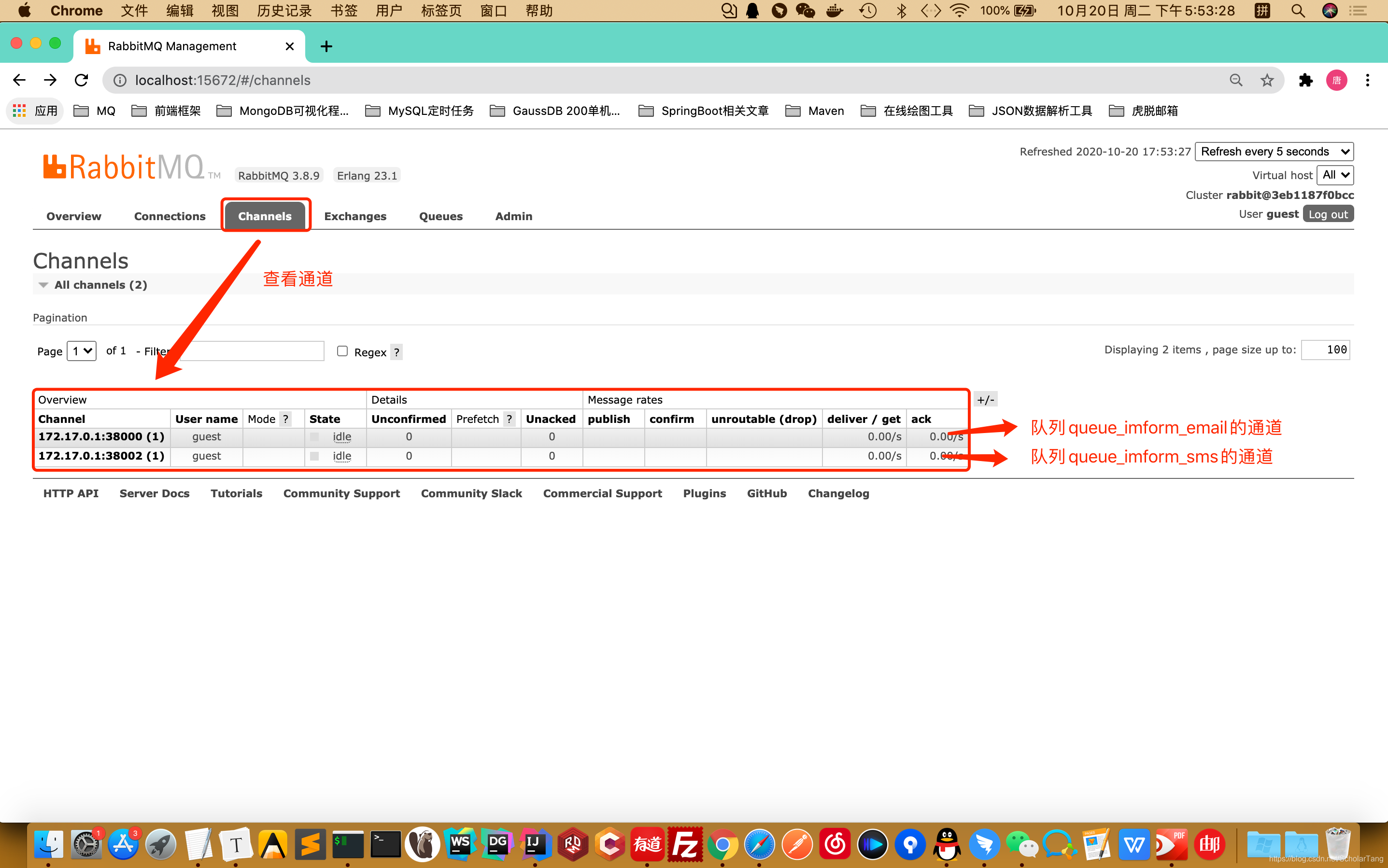
Task: Go forward in browser history
Action: (x=51, y=80)
